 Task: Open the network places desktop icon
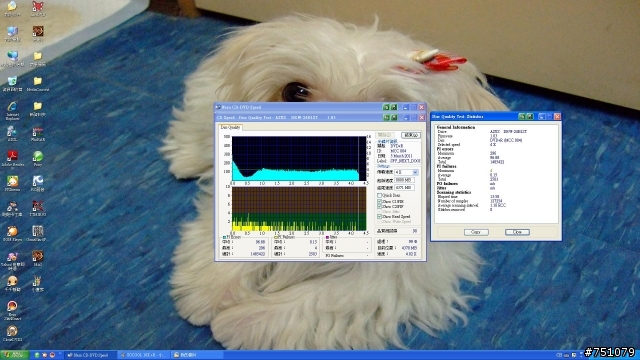(12, 58)
